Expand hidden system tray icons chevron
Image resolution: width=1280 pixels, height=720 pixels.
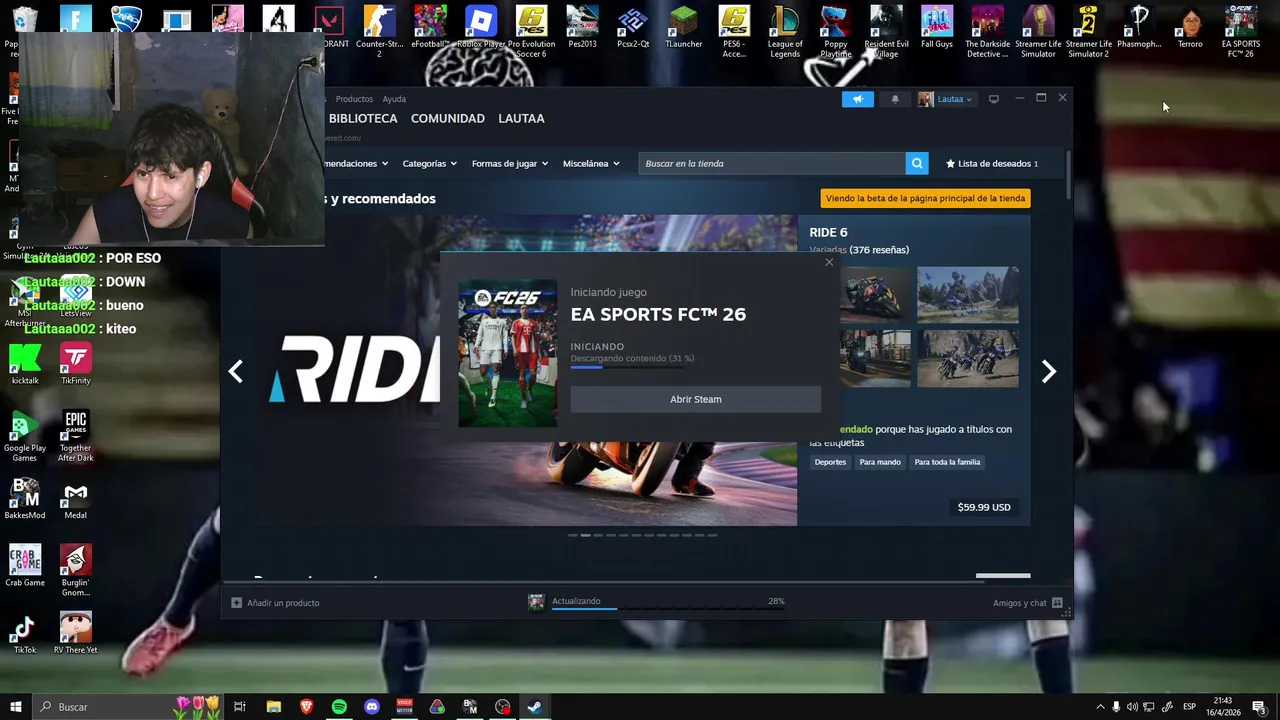[x=1101, y=707]
